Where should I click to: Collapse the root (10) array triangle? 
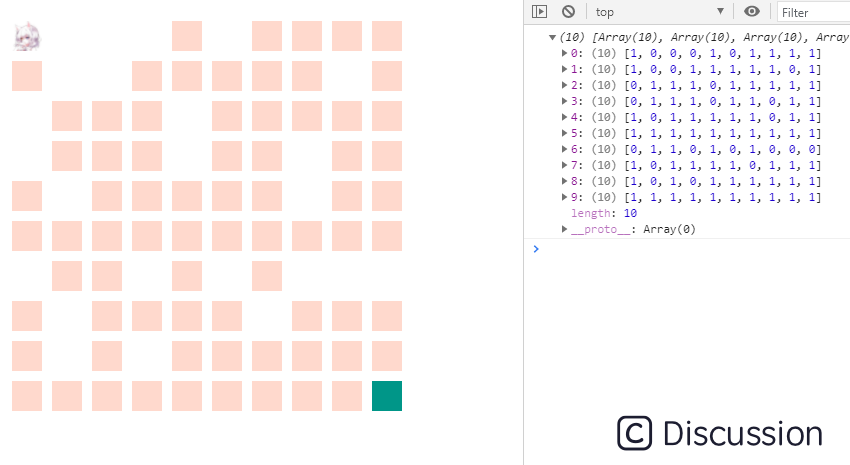pos(552,37)
